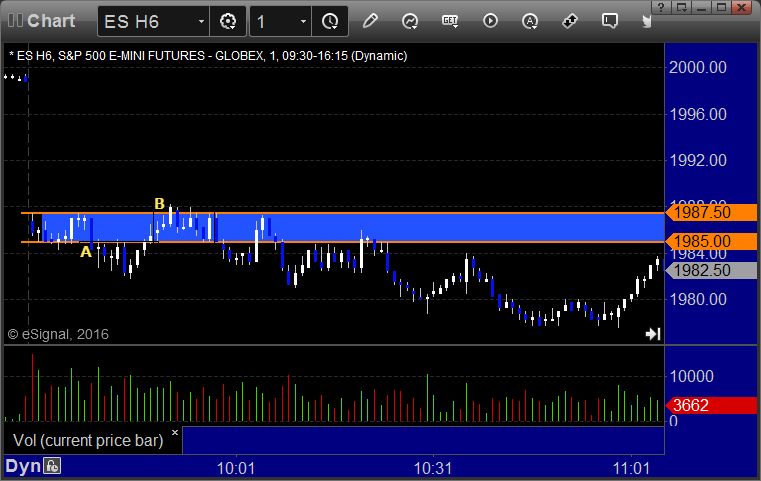Click the 2000.00 price axis label
Viewport: 761px width, 481px height.
click(697, 67)
